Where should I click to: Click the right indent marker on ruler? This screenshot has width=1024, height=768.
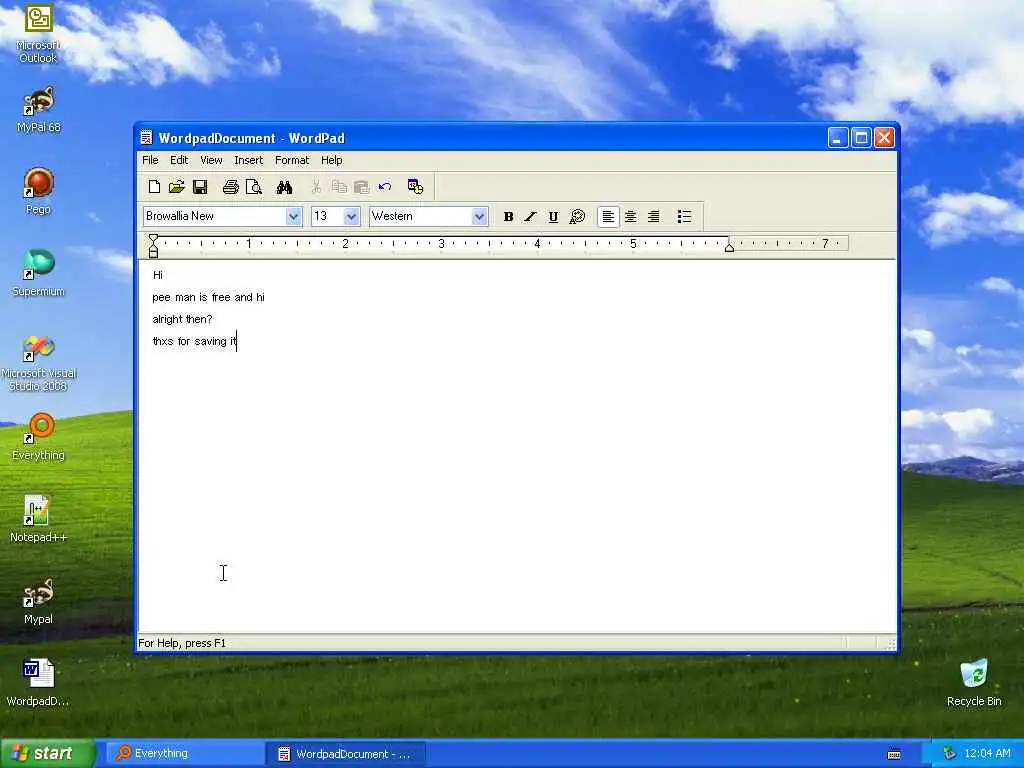729,247
